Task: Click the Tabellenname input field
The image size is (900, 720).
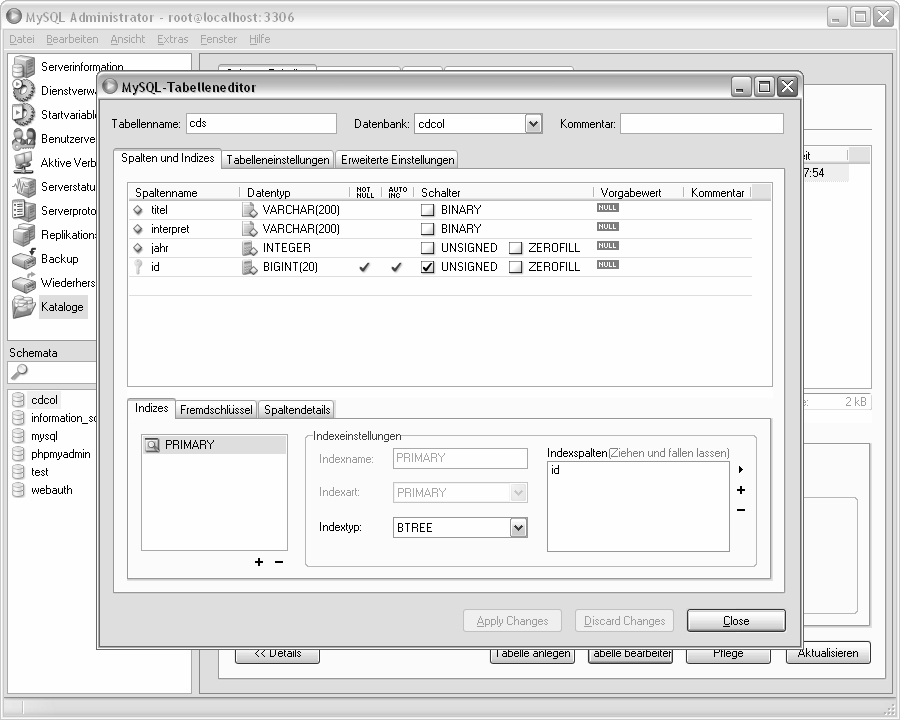Action: coord(262,123)
